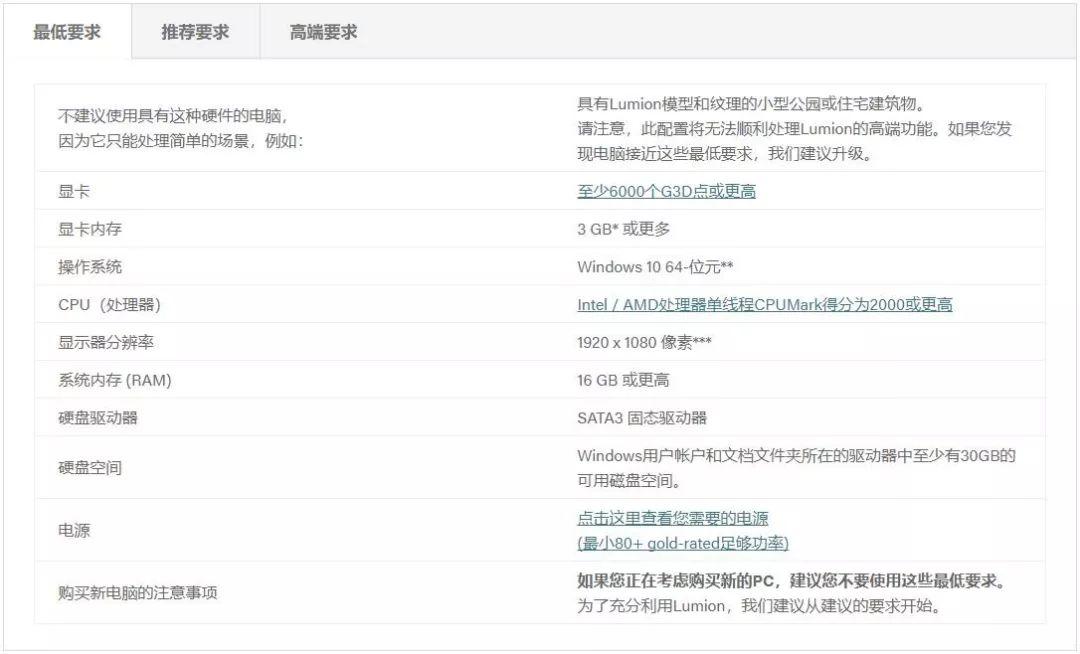Click the 显卡 row label

[74, 191]
